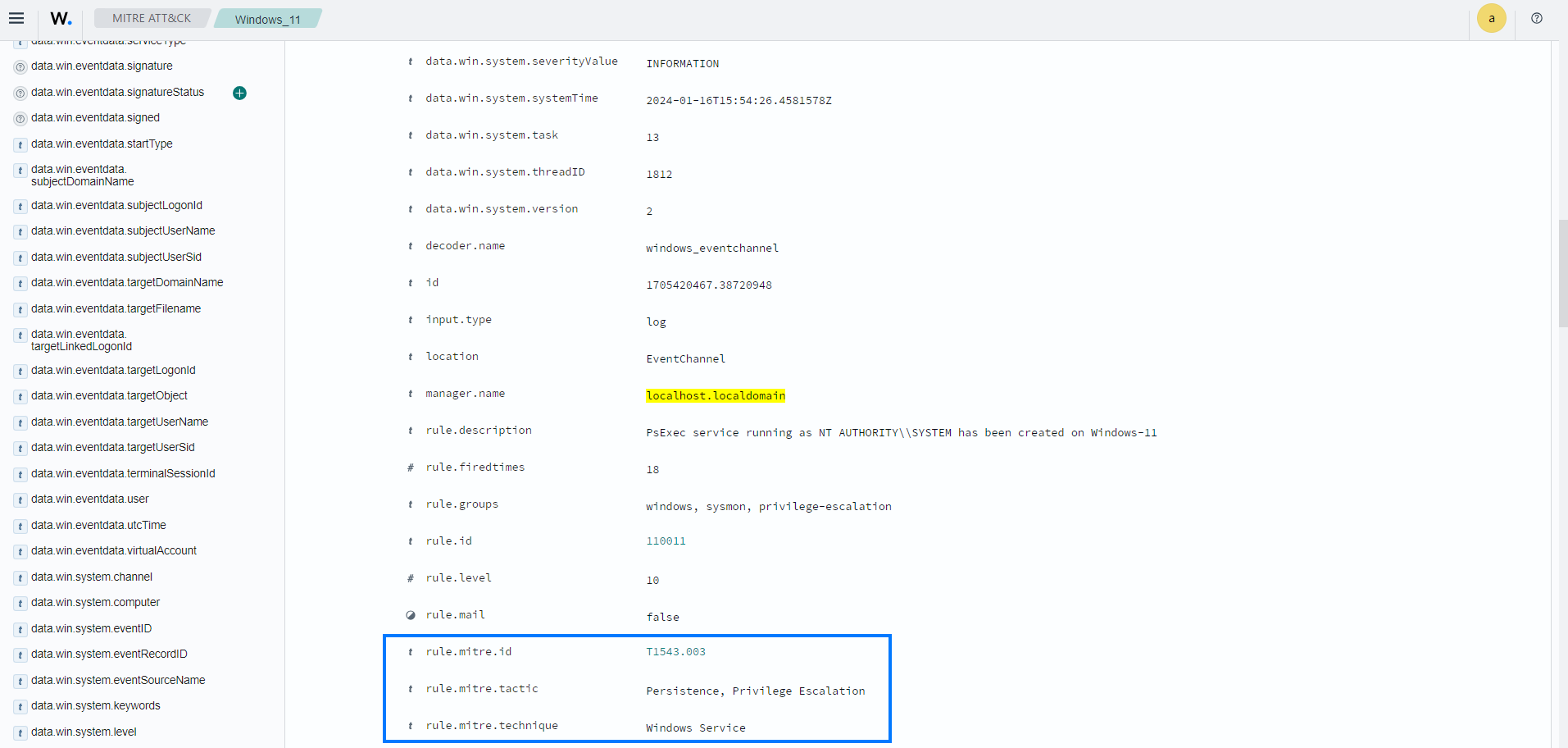1568x748 pixels.
Task: Click the string-type icon beside data.win.eventdata.startType
Action: [20, 145]
